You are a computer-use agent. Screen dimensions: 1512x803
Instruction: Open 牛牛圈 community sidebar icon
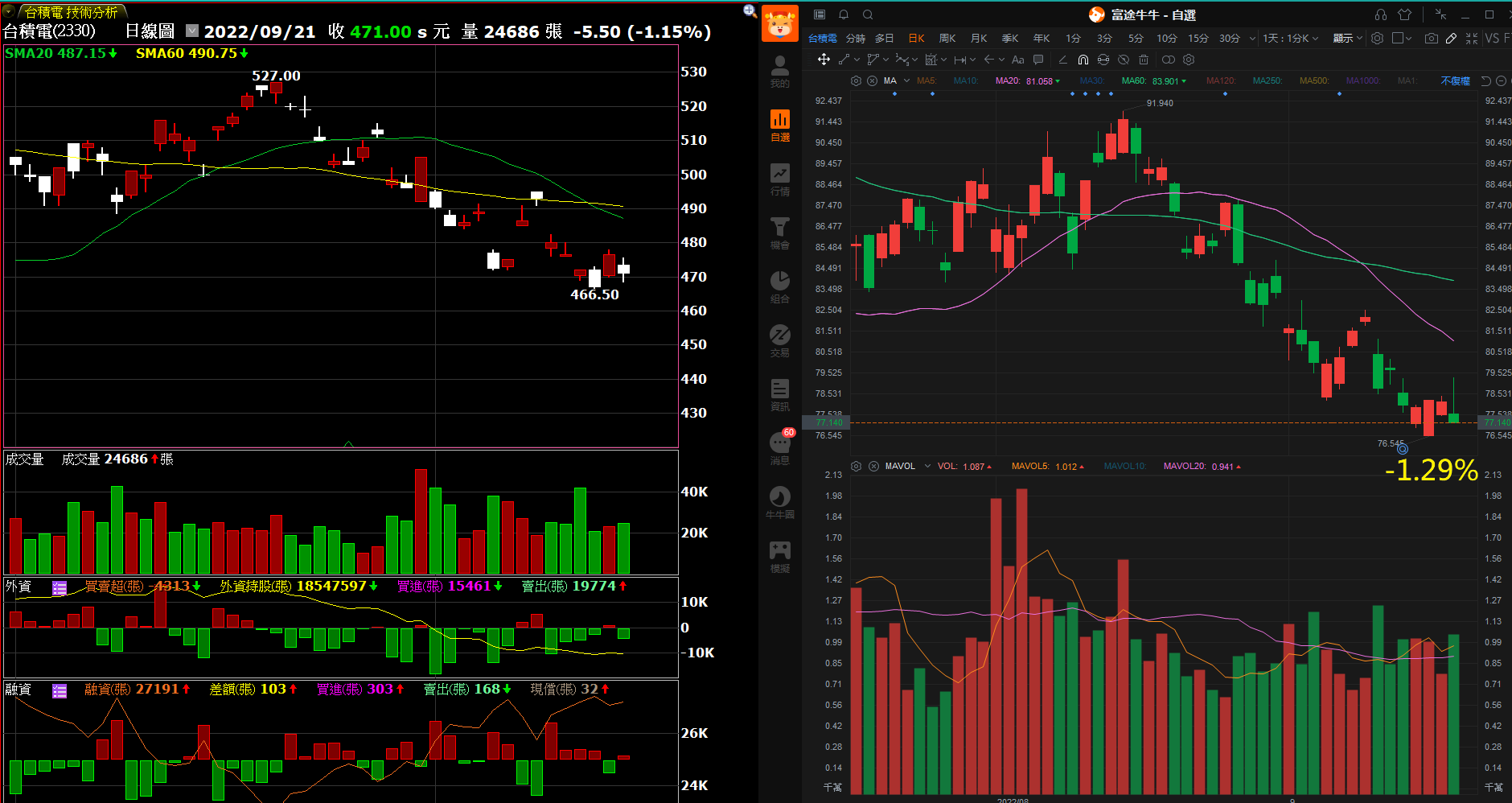[779, 503]
